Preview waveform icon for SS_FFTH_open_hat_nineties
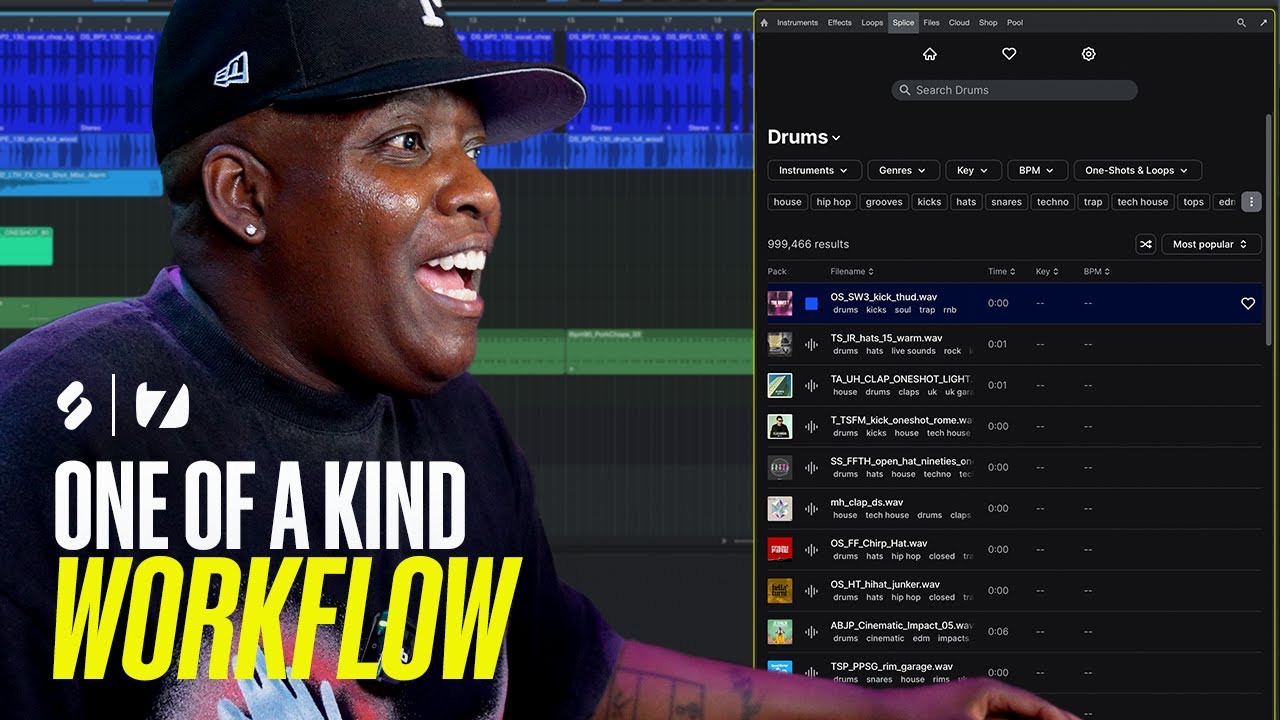The image size is (1280, 720). 811,467
